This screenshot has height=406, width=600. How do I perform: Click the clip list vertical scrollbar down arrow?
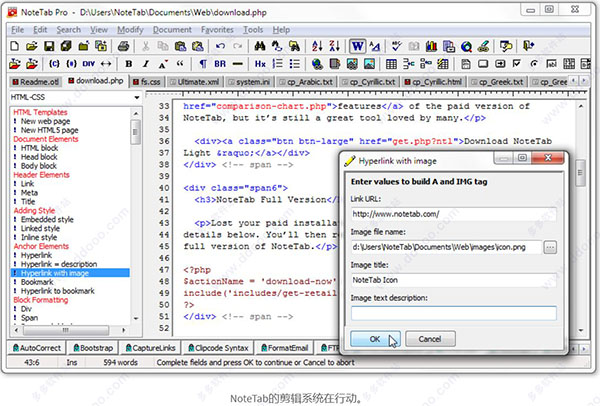click(136, 318)
